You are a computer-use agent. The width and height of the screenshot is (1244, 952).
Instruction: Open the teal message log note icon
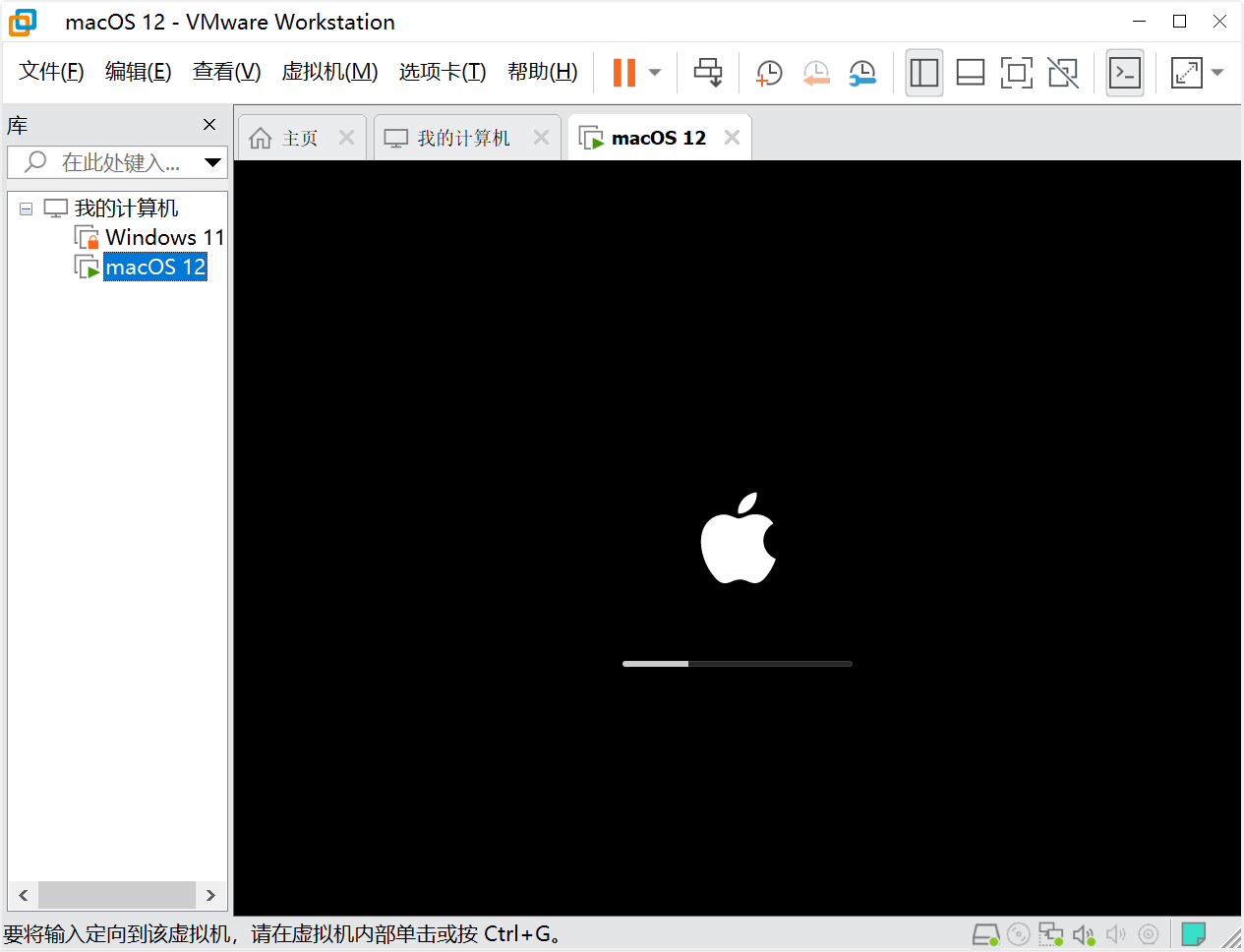[x=1194, y=934]
